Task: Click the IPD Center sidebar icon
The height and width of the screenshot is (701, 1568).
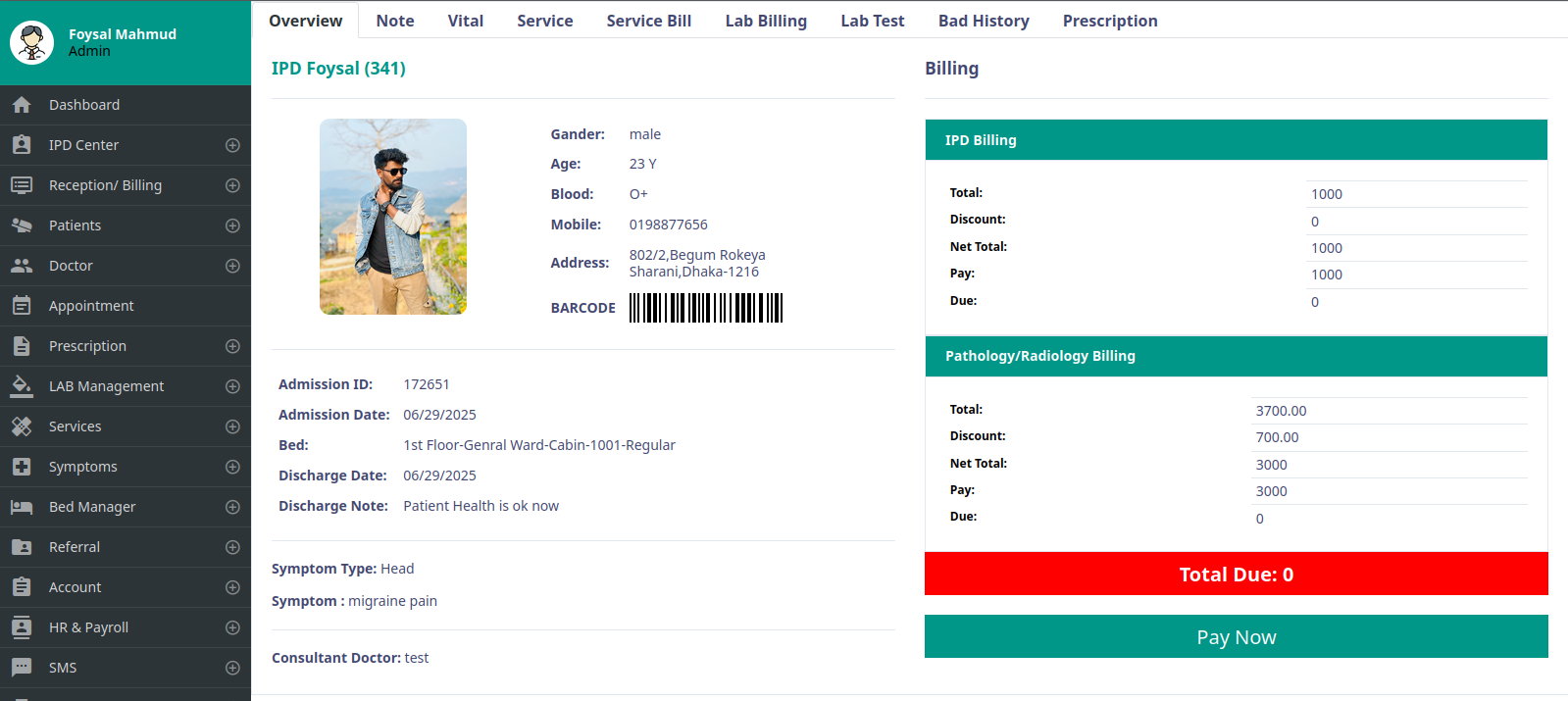Action: tap(22, 145)
